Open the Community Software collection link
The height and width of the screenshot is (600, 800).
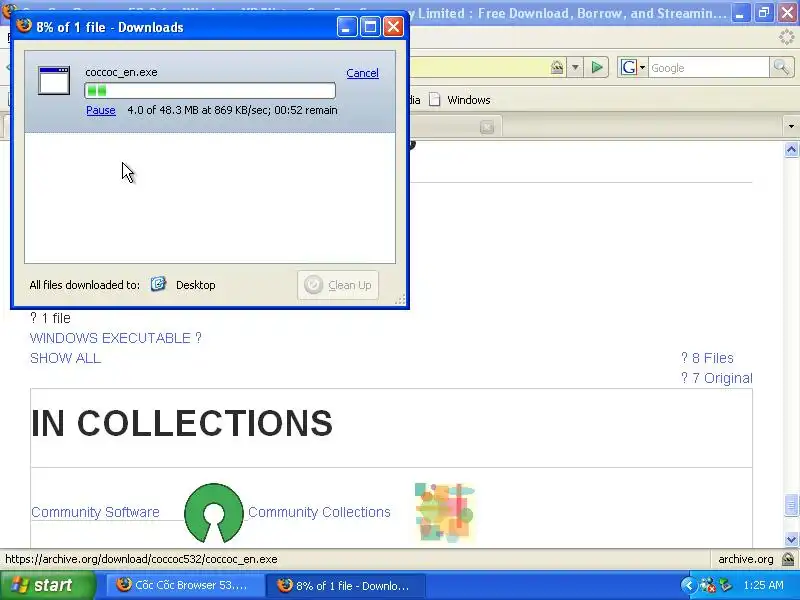(95, 512)
